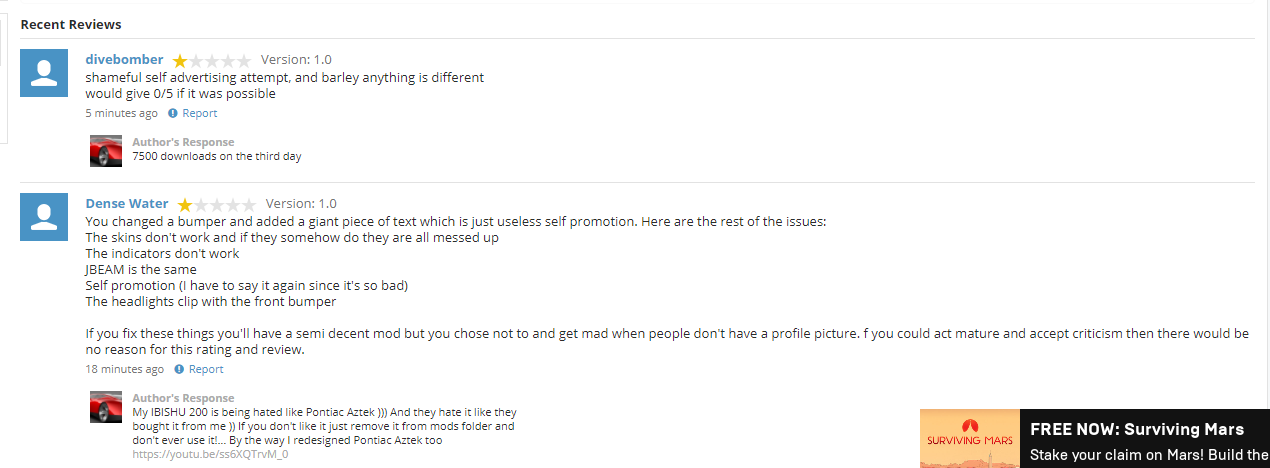Click the report icon under Dense Water's review
The width and height of the screenshot is (1270, 468).
pos(180,370)
